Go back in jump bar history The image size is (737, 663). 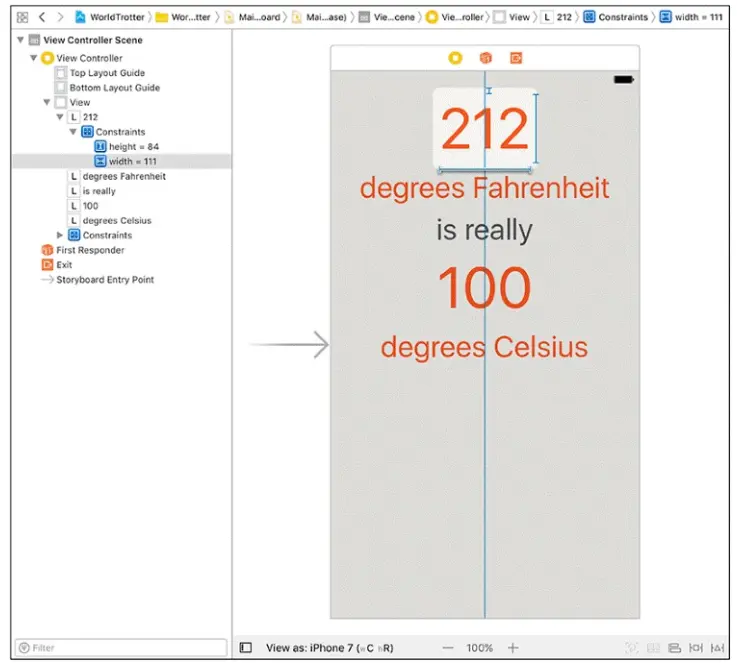[42, 17]
